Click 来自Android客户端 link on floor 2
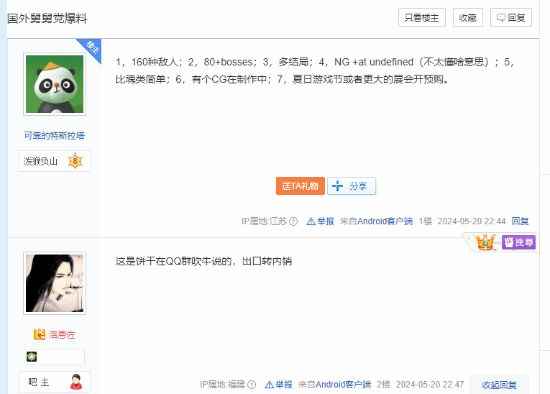This screenshot has width=550, height=394. click(335, 385)
